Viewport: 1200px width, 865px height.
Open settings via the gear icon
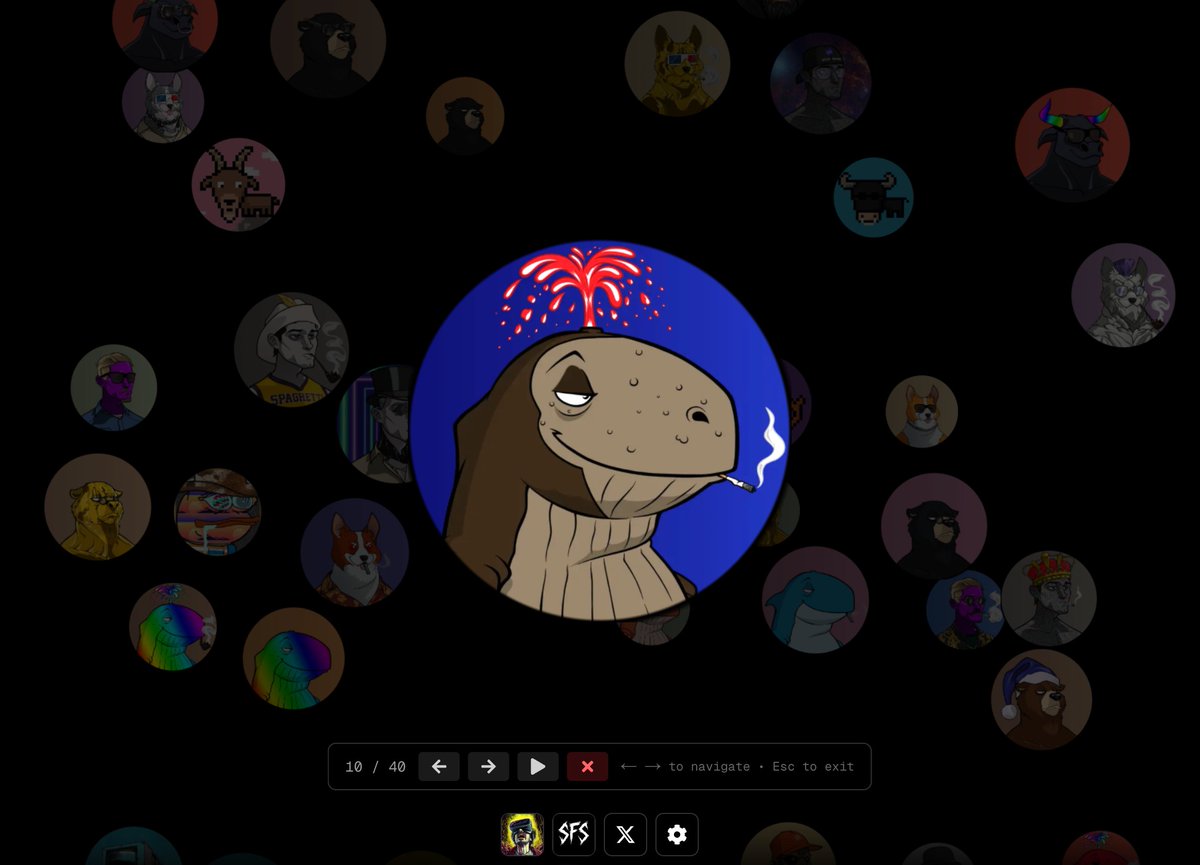pos(677,834)
